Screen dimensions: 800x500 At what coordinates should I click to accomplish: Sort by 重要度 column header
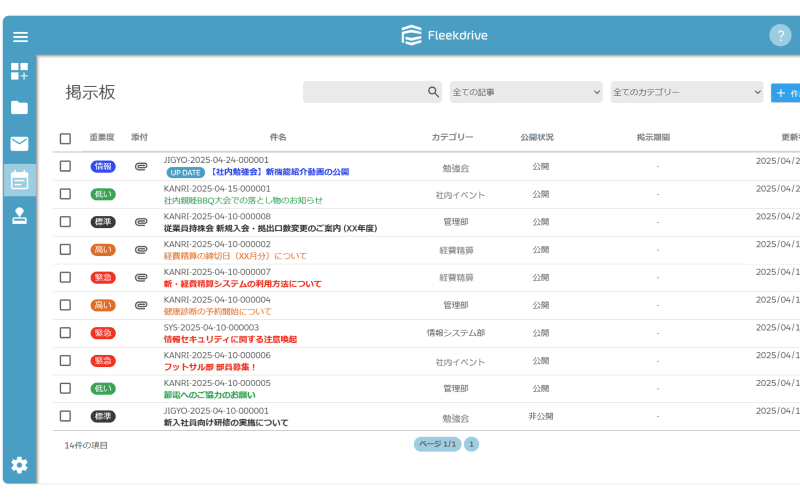coord(102,137)
